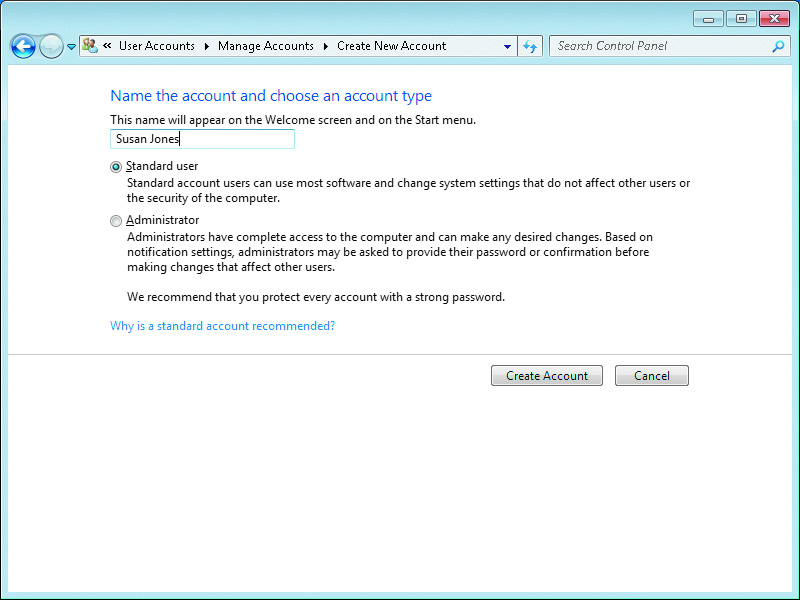
Task: Click the heading 'Name the account and choose an account type'
Action: 271,96
